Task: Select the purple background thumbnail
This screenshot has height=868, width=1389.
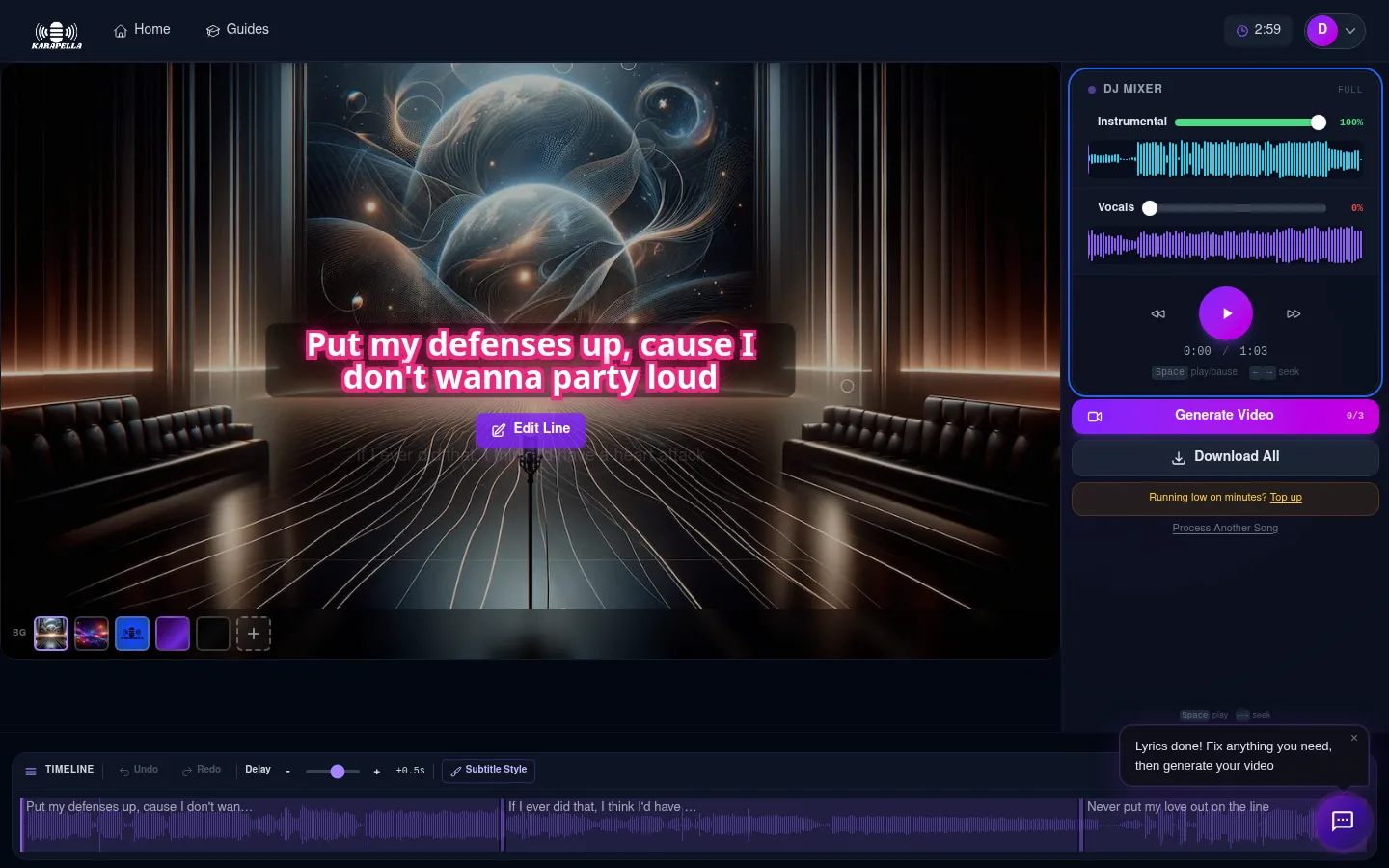Action: point(173,634)
